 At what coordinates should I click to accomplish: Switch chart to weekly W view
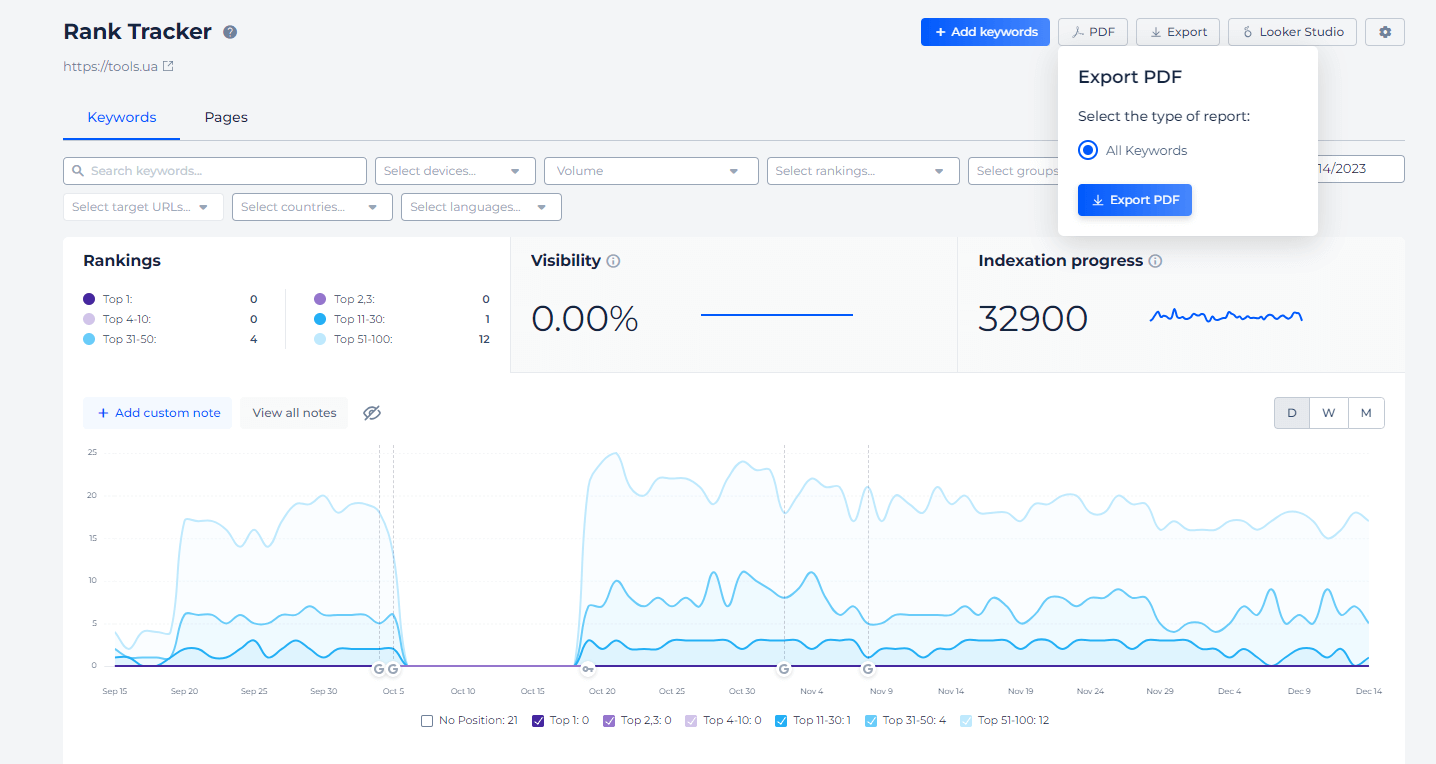1328,413
